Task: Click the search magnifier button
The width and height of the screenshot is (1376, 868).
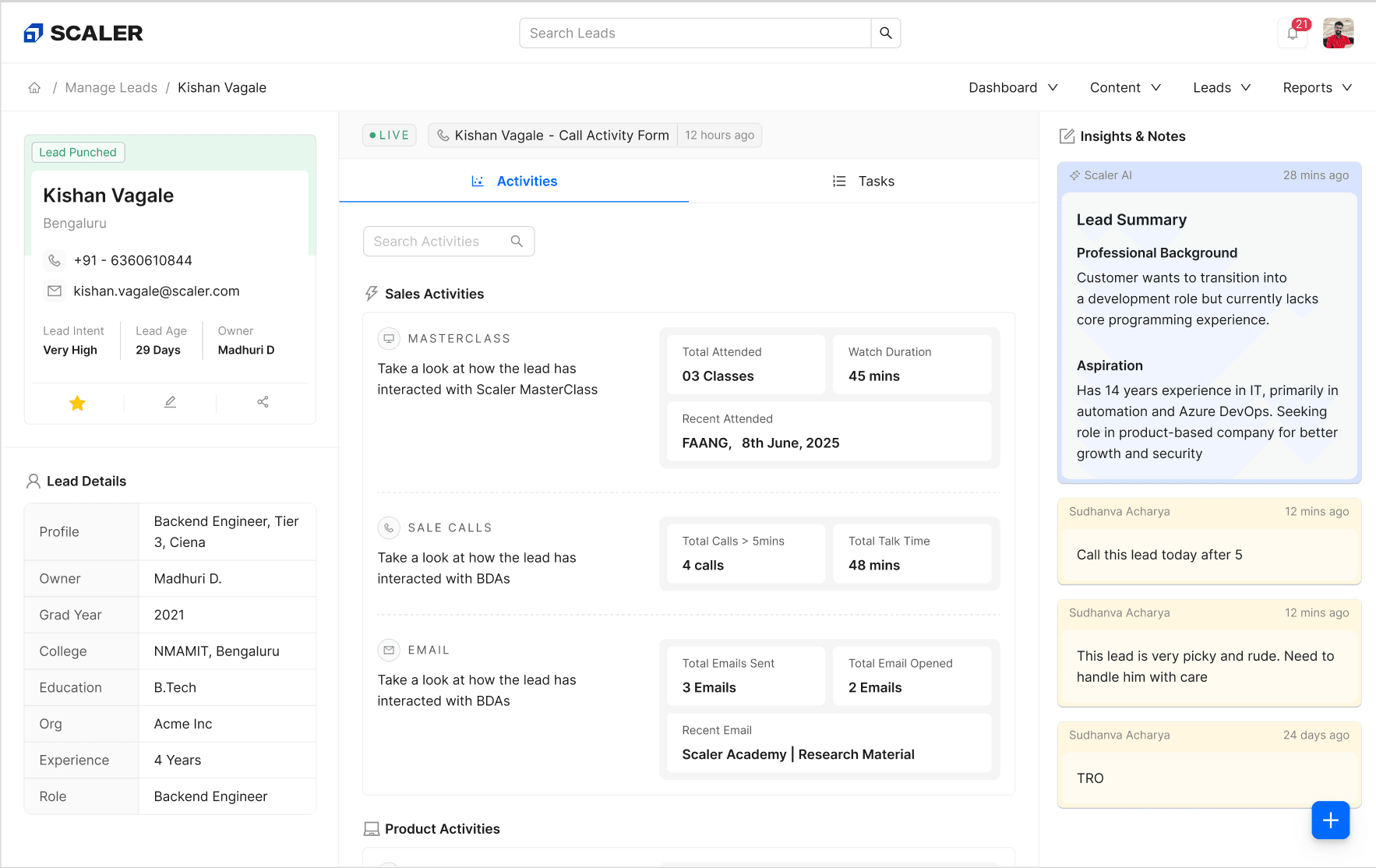Action: (886, 33)
